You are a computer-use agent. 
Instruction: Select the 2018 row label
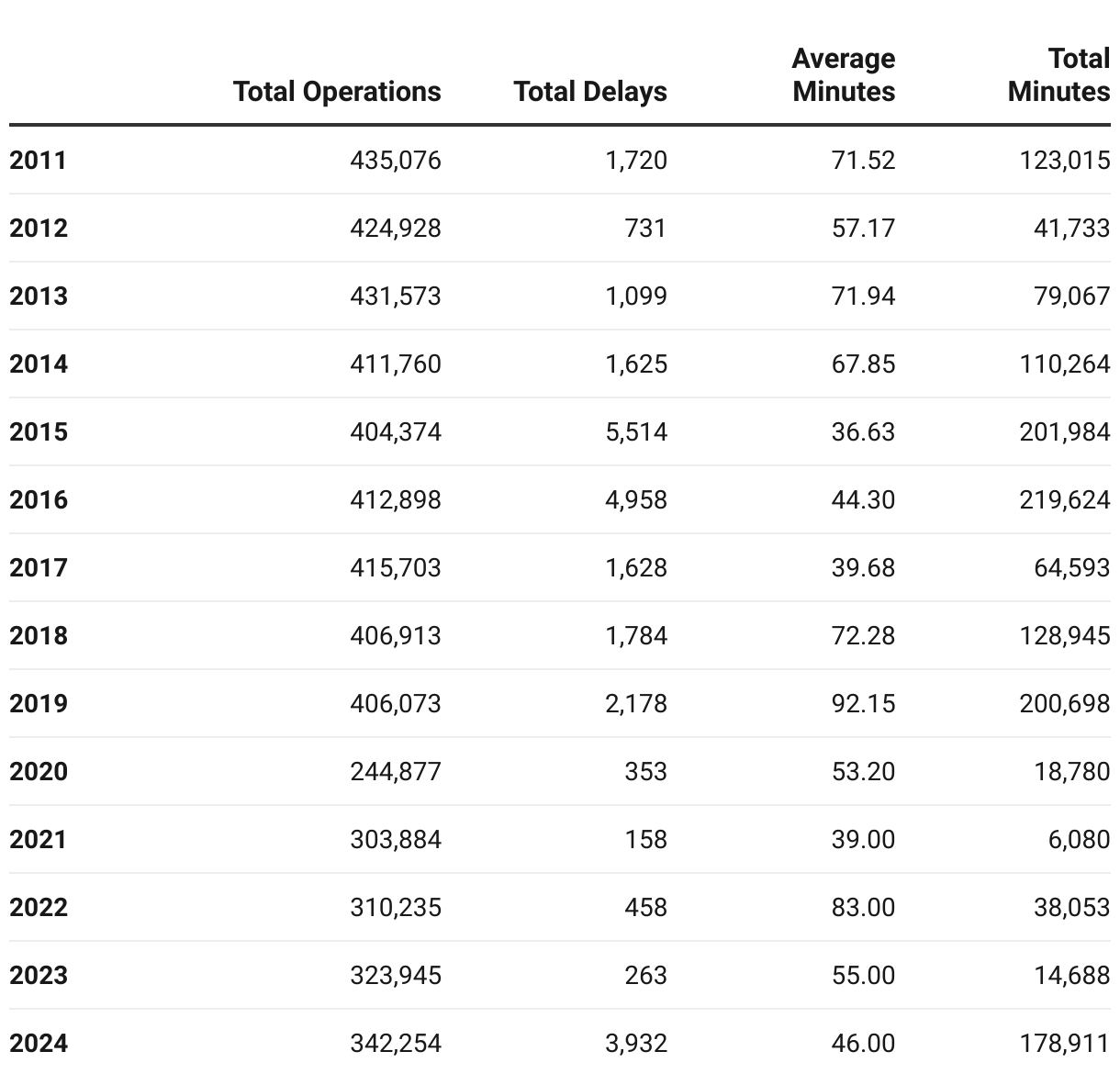click(39, 636)
